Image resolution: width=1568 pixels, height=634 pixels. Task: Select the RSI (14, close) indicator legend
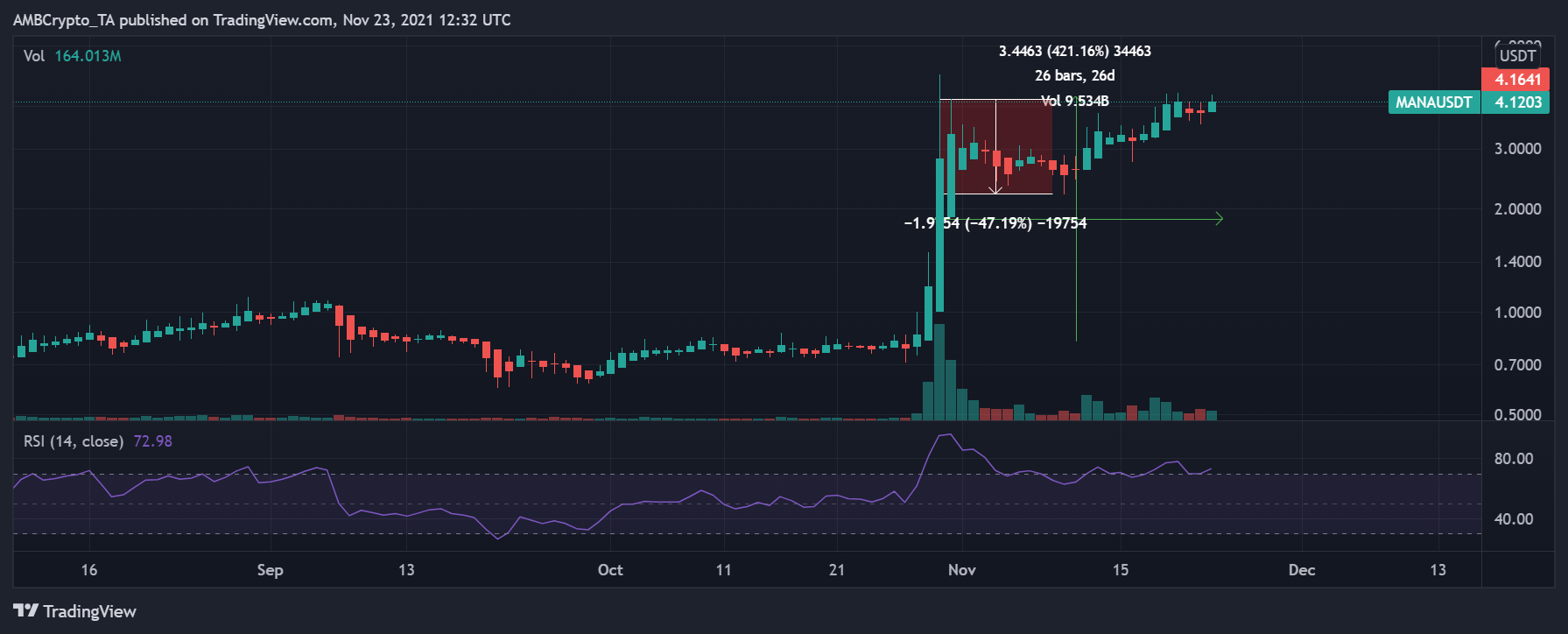[x=74, y=441]
